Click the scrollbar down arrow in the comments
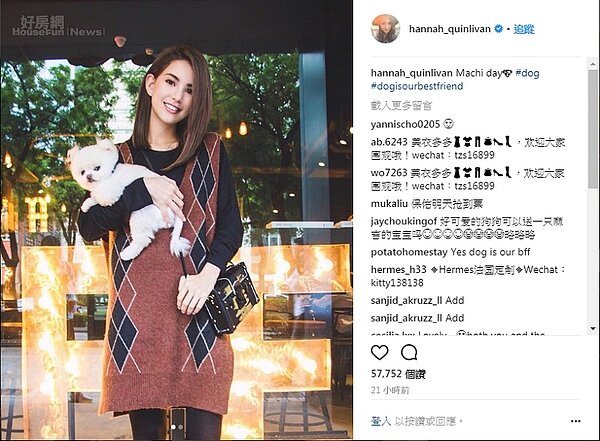600x441 pixels. pos(593,328)
